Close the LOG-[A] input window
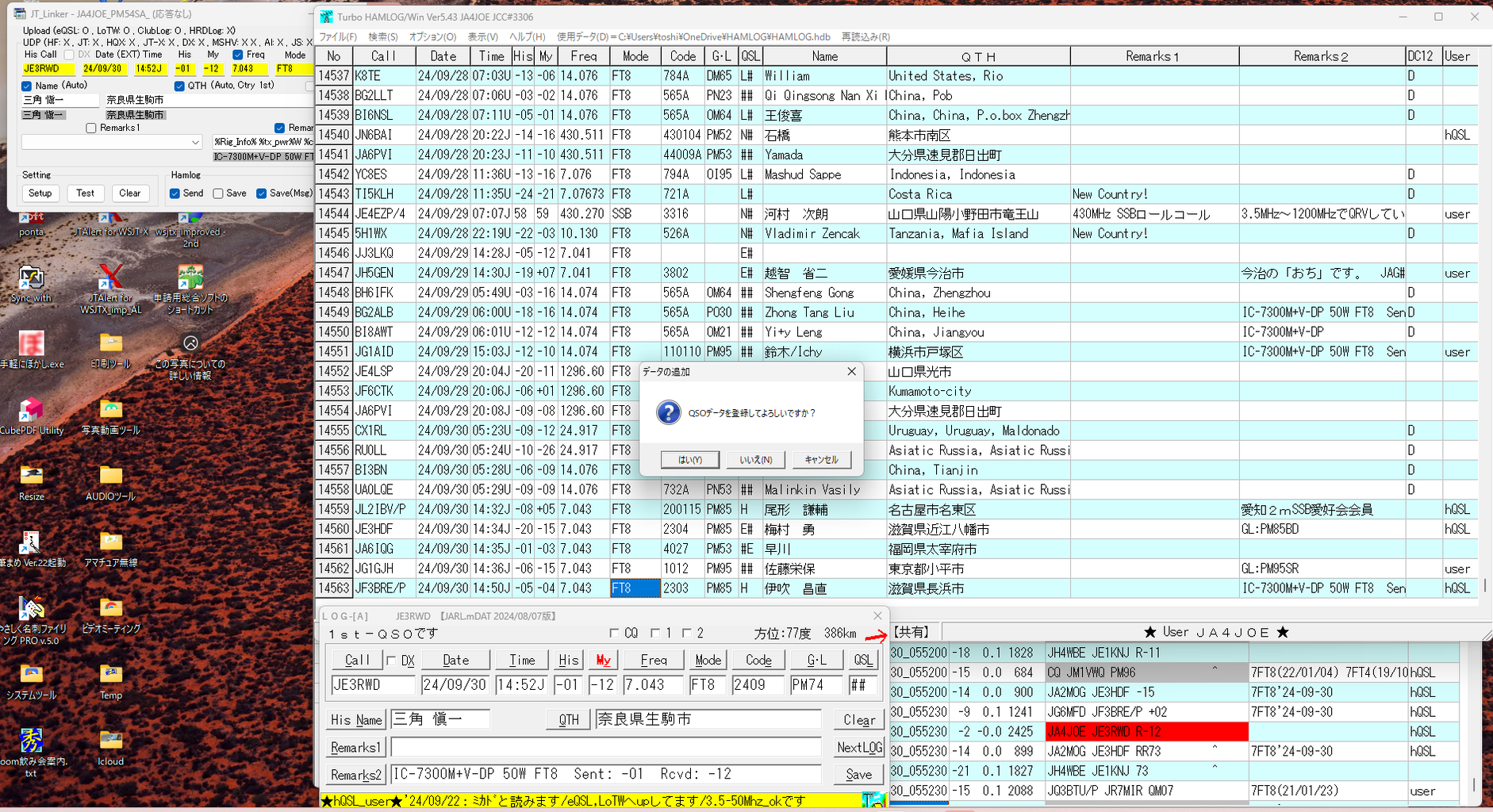 click(877, 616)
